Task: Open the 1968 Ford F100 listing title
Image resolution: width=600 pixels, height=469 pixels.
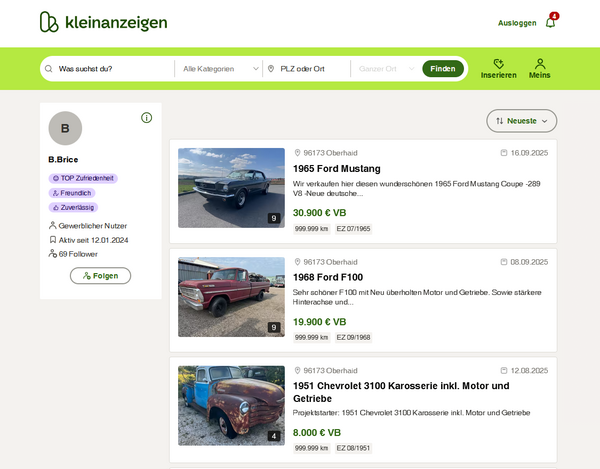Action: pos(328,277)
